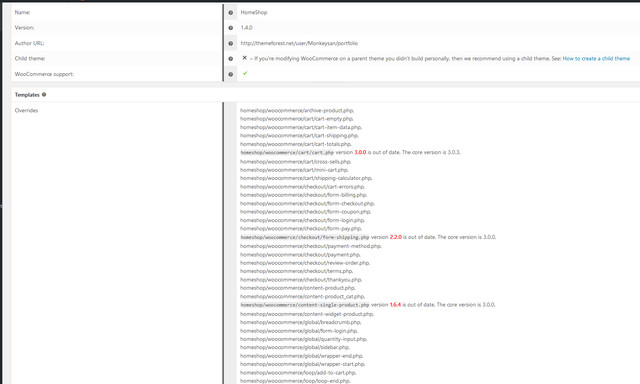Click woocommerce/content-product.php override entry
Image resolution: width=640 pixels, height=384 pixels.
pyautogui.click(x=298, y=288)
